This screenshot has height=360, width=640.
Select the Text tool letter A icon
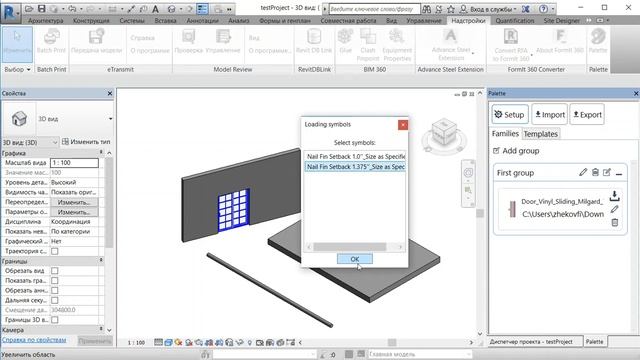(x=155, y=9)
